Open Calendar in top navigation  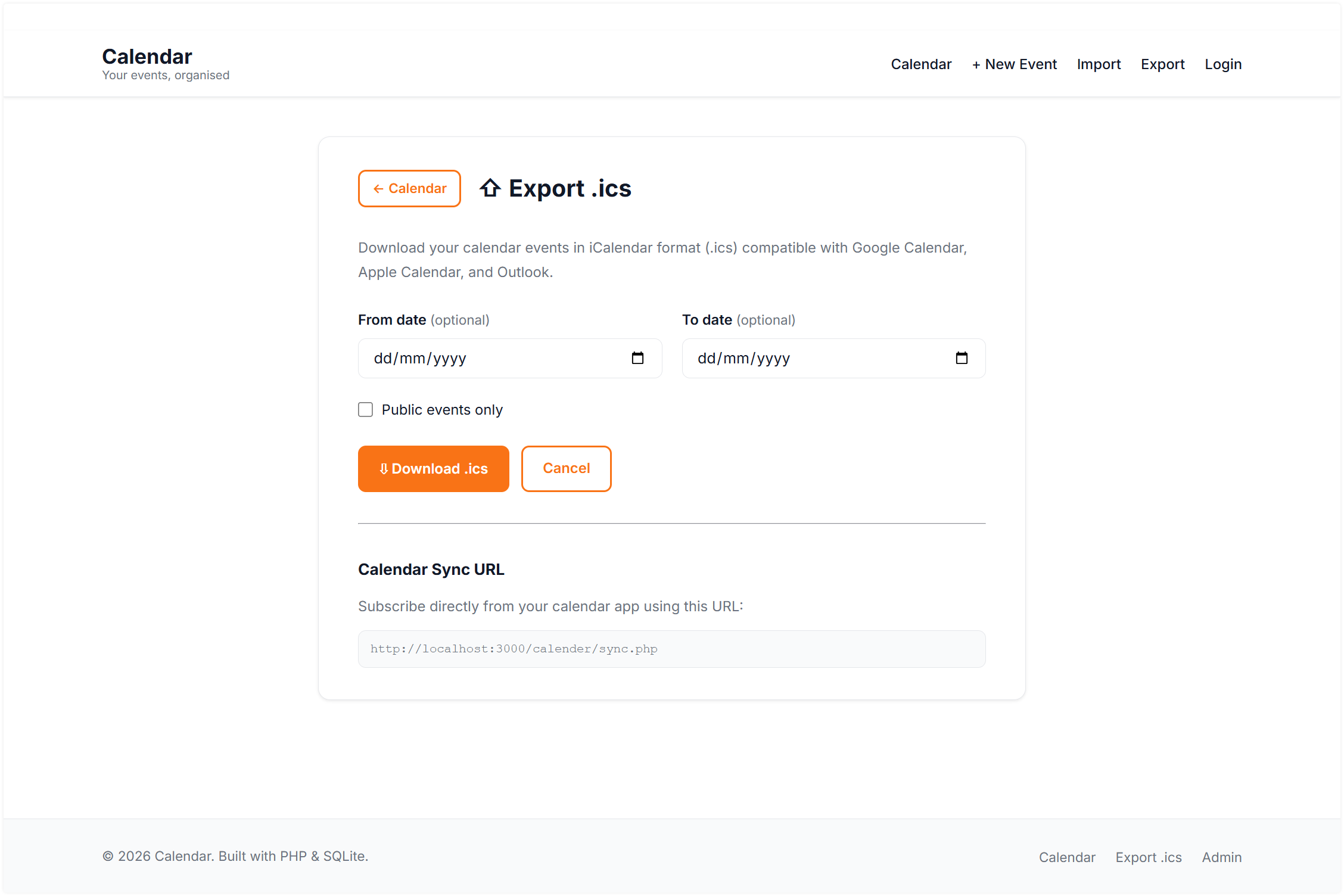tap(921, 64)
